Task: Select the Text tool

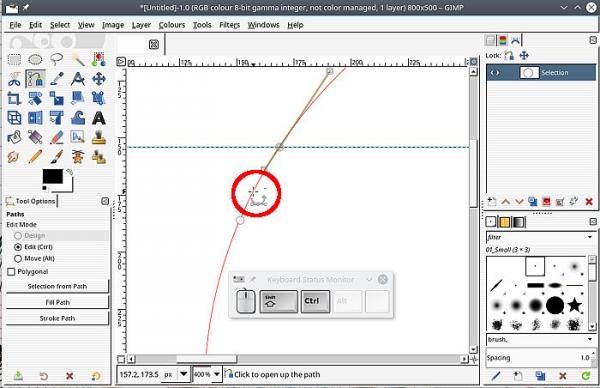Action: click(x=99, y=118)
